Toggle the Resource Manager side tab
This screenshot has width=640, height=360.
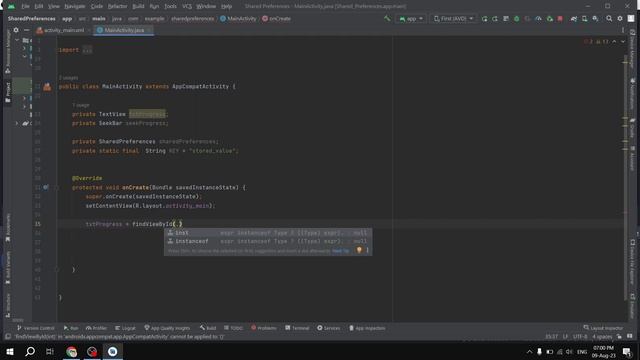(x=8, y=51)
